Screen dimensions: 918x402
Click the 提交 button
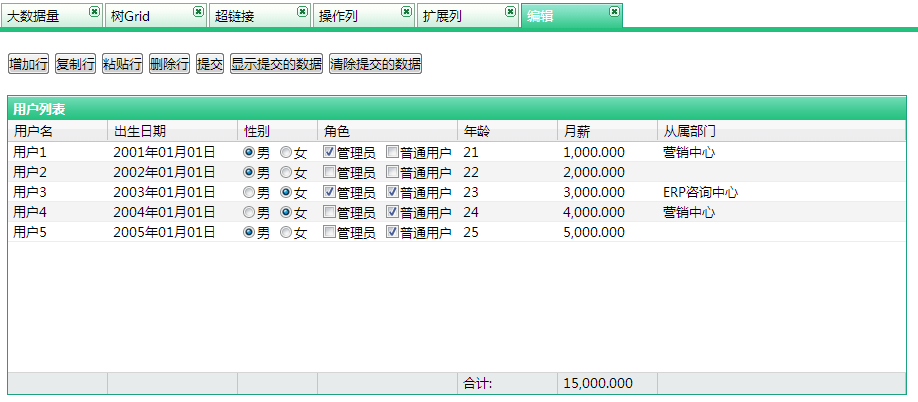[210, 64]
